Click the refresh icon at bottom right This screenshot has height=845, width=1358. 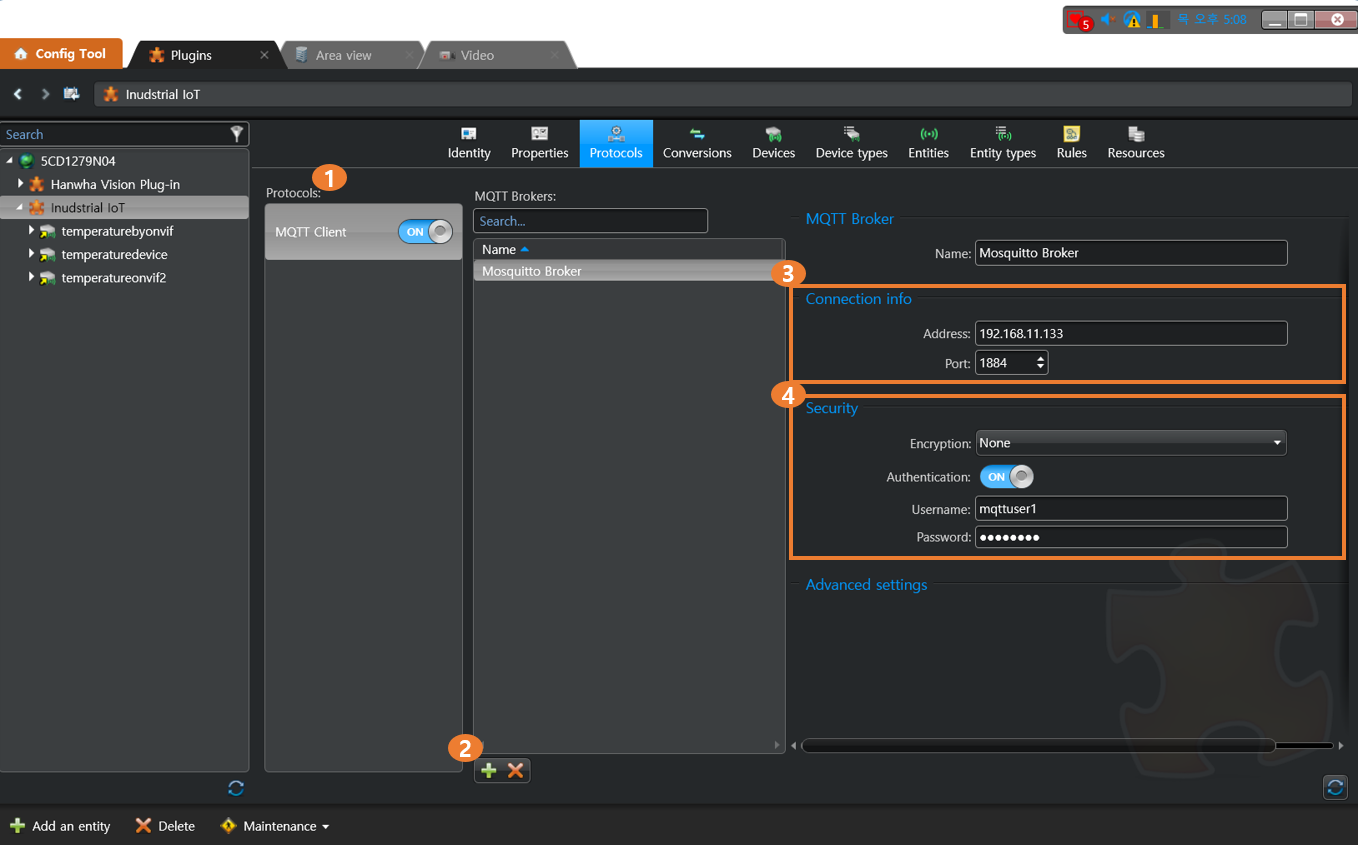(x=1335, y=787)
